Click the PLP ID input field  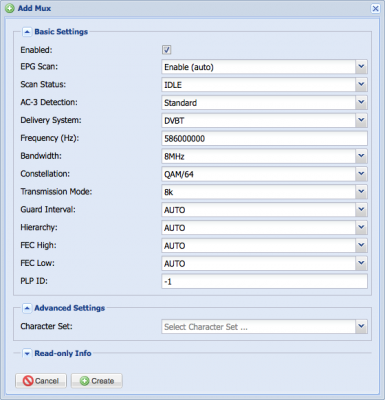pos(264,281)
